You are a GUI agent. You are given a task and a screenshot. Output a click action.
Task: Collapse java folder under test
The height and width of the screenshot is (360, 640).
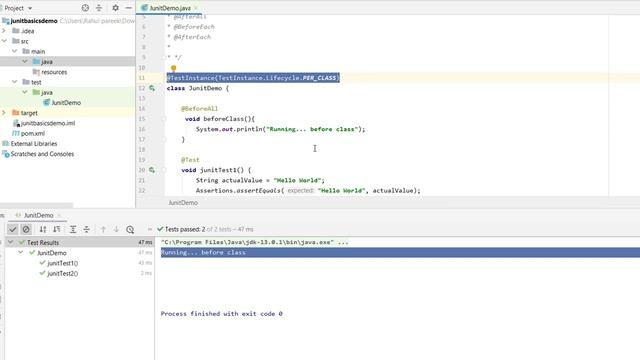pyautogui.click(x=25, y=92)
